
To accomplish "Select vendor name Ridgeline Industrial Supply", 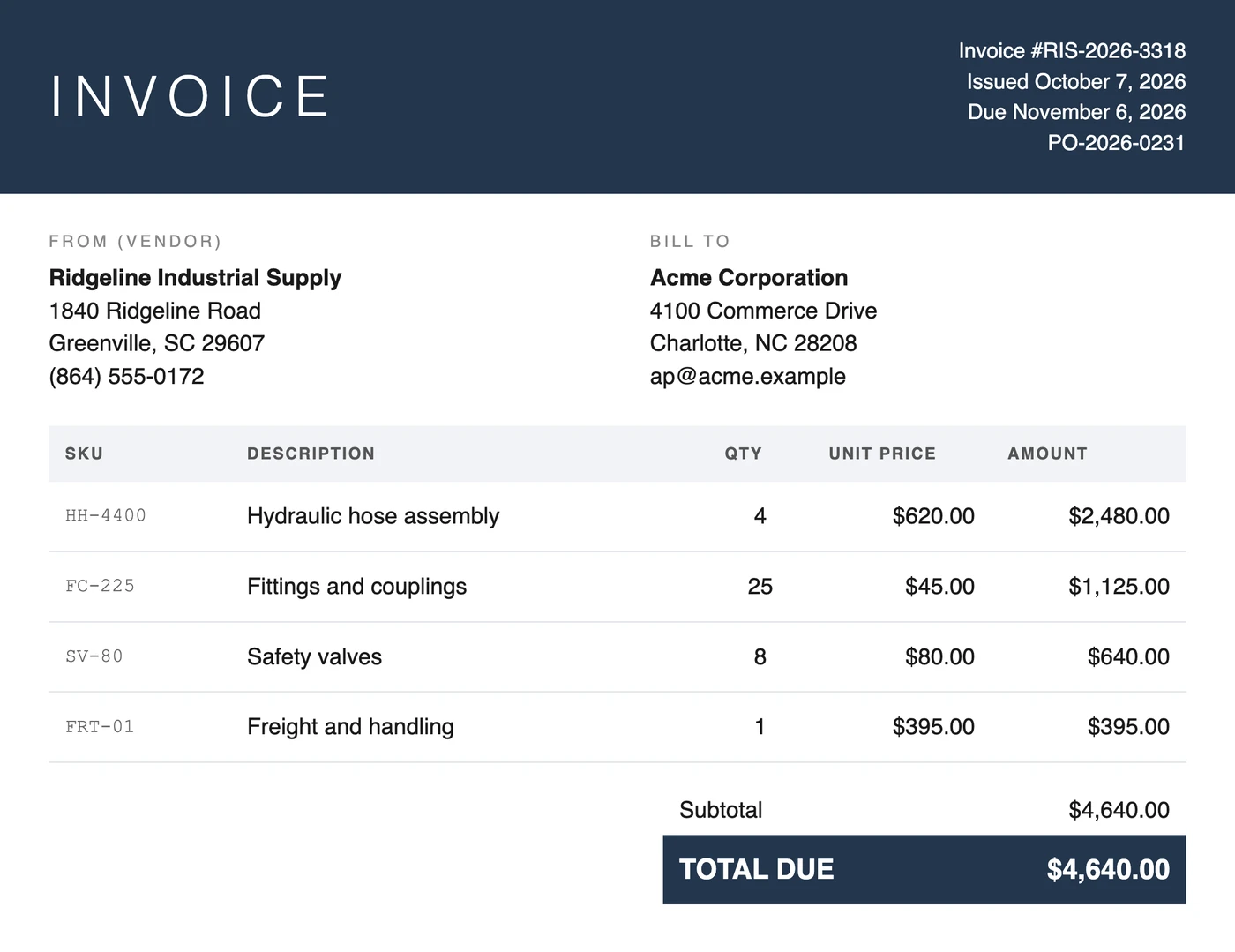I will [x=195, y=278].
